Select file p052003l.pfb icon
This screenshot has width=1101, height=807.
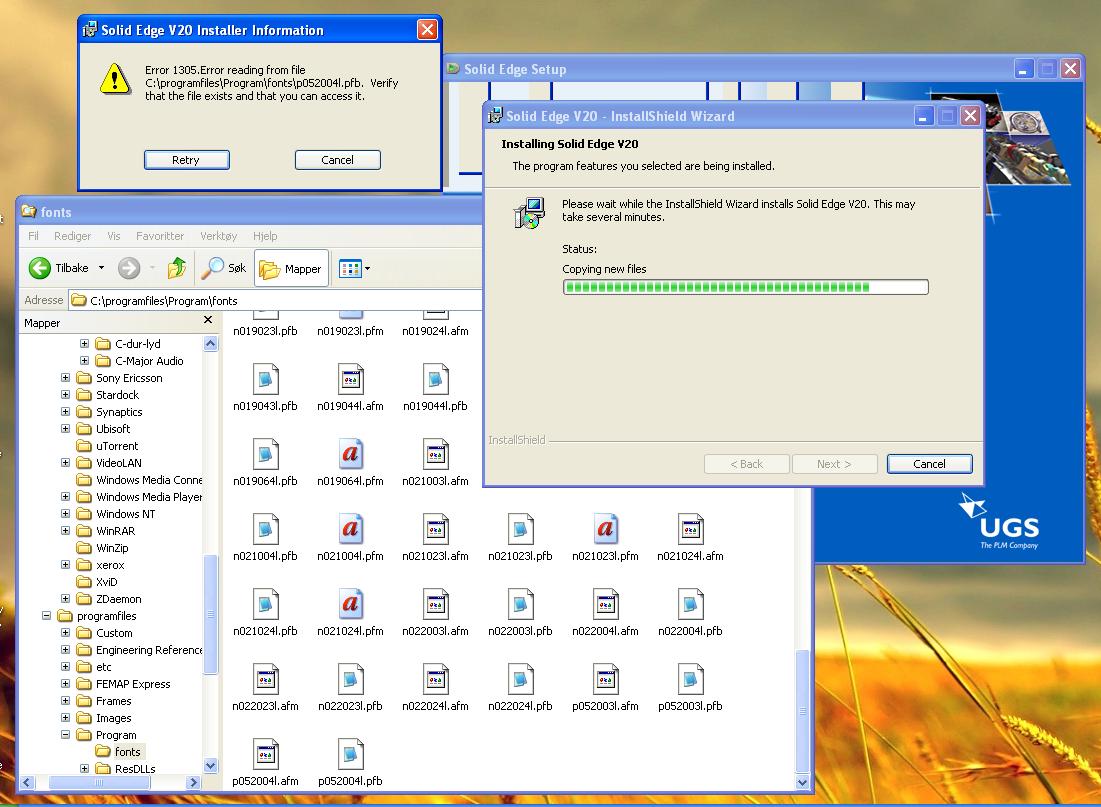pyautogui.click(x=690, y=680)
